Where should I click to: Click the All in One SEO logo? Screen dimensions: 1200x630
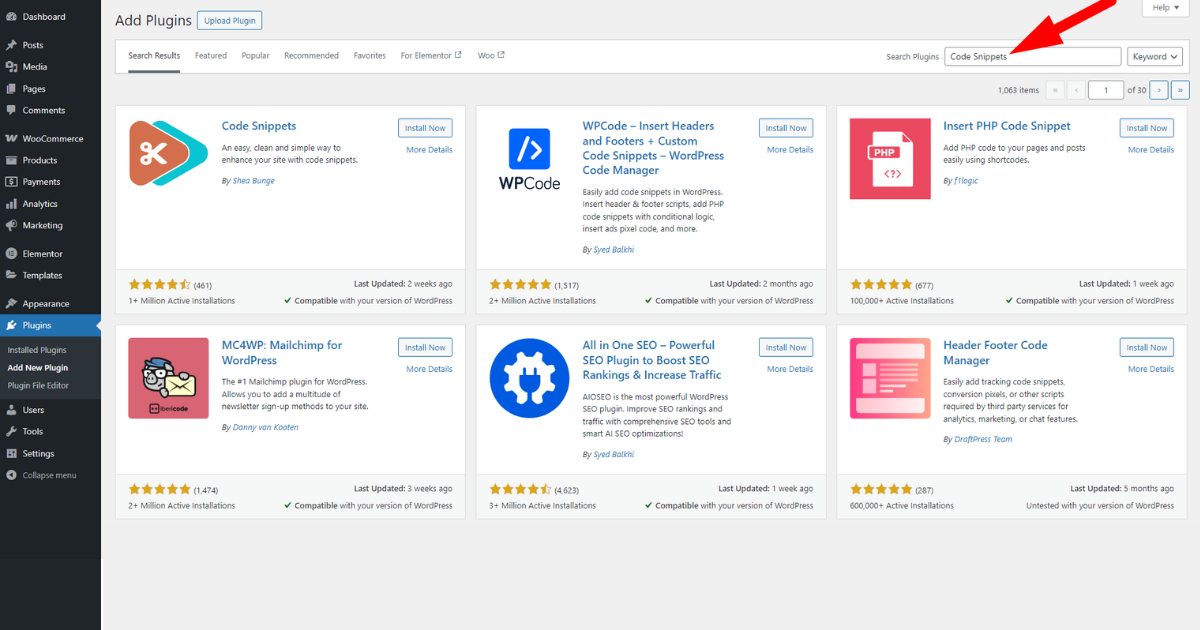529,378
